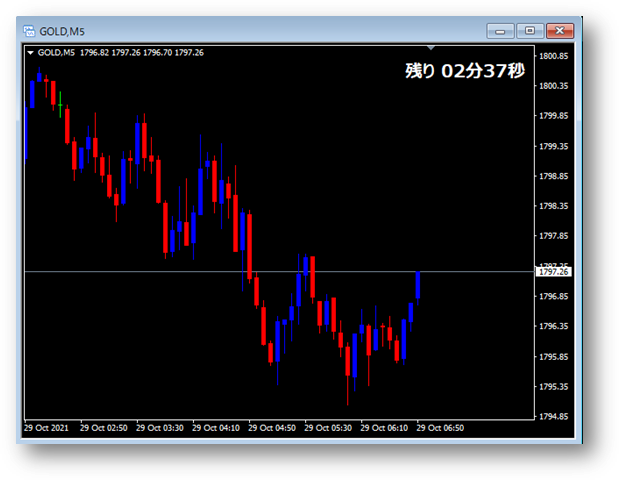Click the 29 Oct 04:10 time label

[x=216, y=428]
